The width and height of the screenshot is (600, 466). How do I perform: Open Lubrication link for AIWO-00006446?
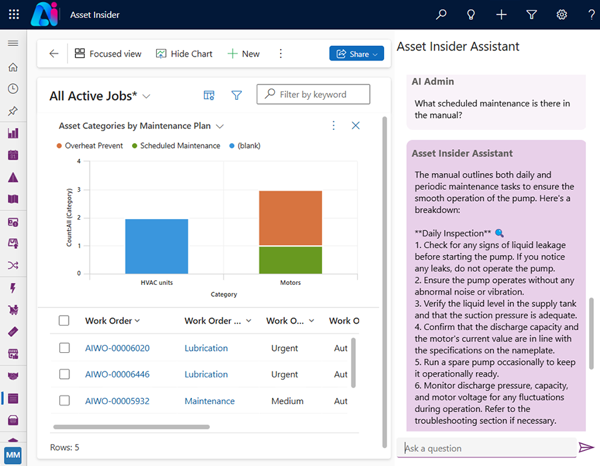(206, 374)
